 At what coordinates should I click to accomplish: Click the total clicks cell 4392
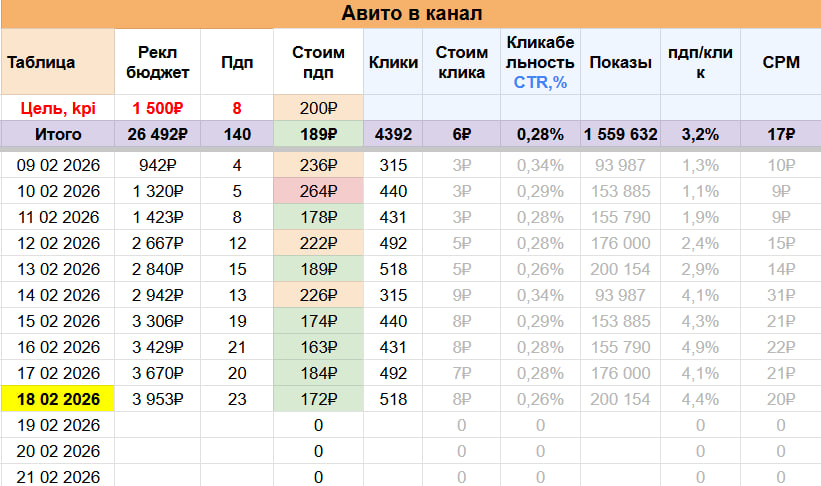point(392,135)
